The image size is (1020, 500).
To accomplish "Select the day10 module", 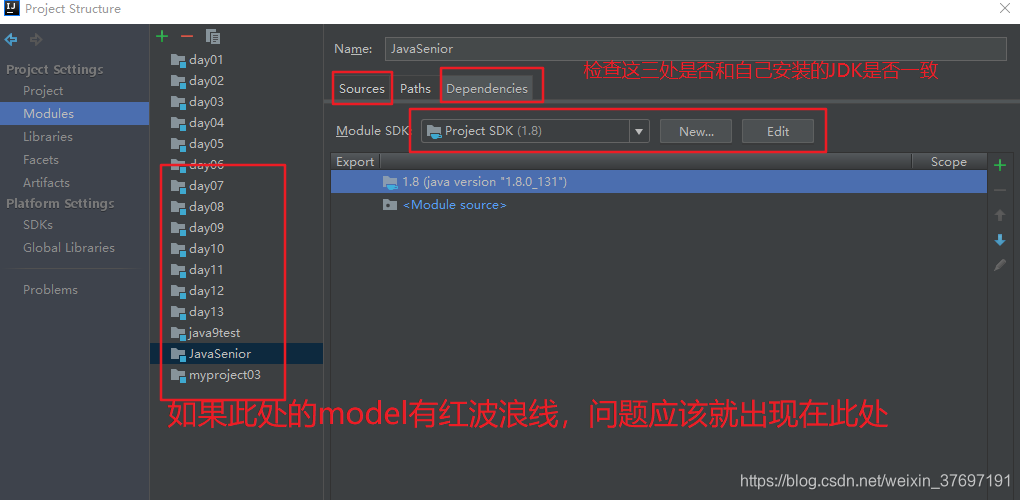I will (206, 248).
